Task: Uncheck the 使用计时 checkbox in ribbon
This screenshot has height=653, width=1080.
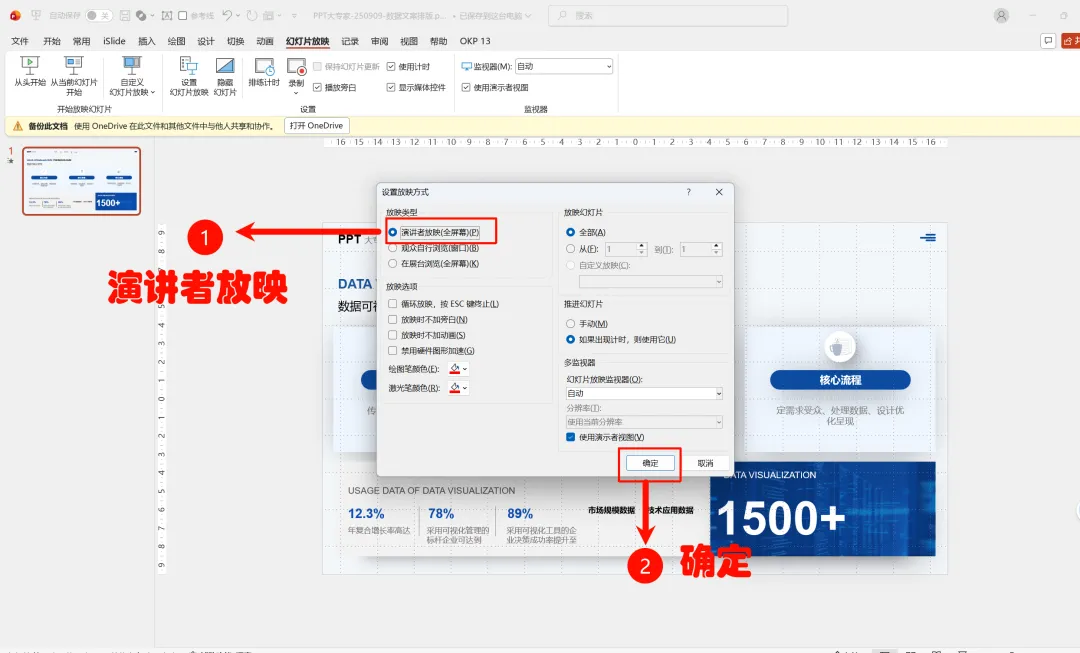Action: [391, 67]
